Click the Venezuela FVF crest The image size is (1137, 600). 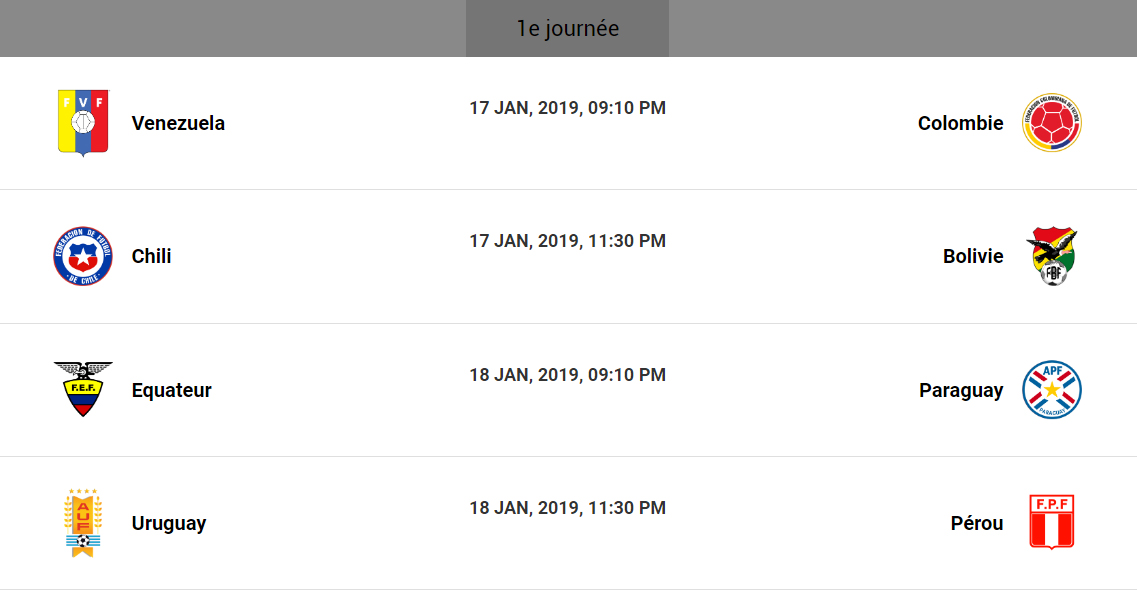pos(83,123)
